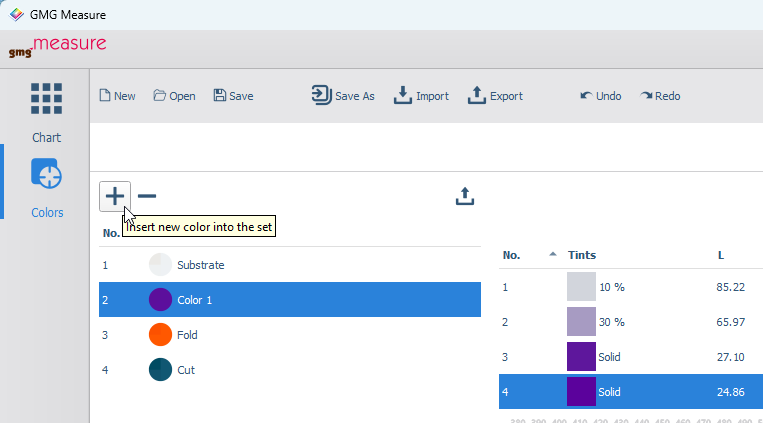
Task: Click the Tints column header
Action: [x=582, y=255]
